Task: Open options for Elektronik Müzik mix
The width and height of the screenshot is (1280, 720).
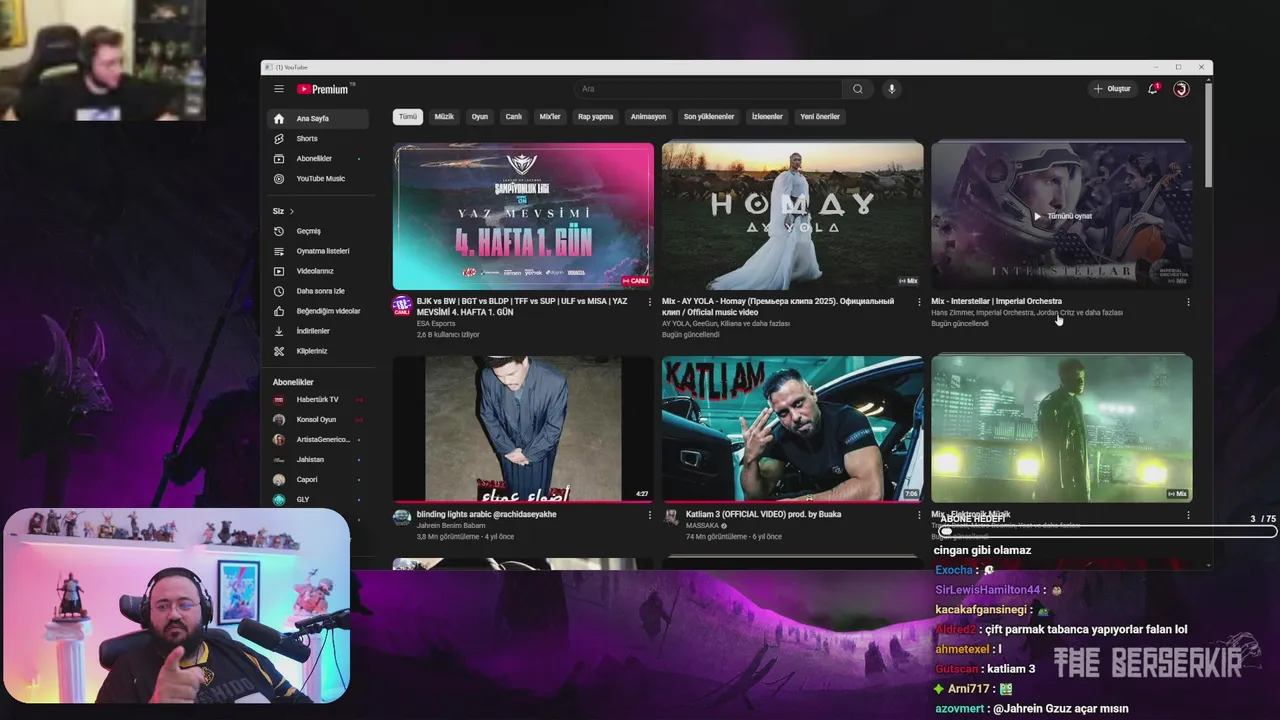Action: [x=1188, y=515]
